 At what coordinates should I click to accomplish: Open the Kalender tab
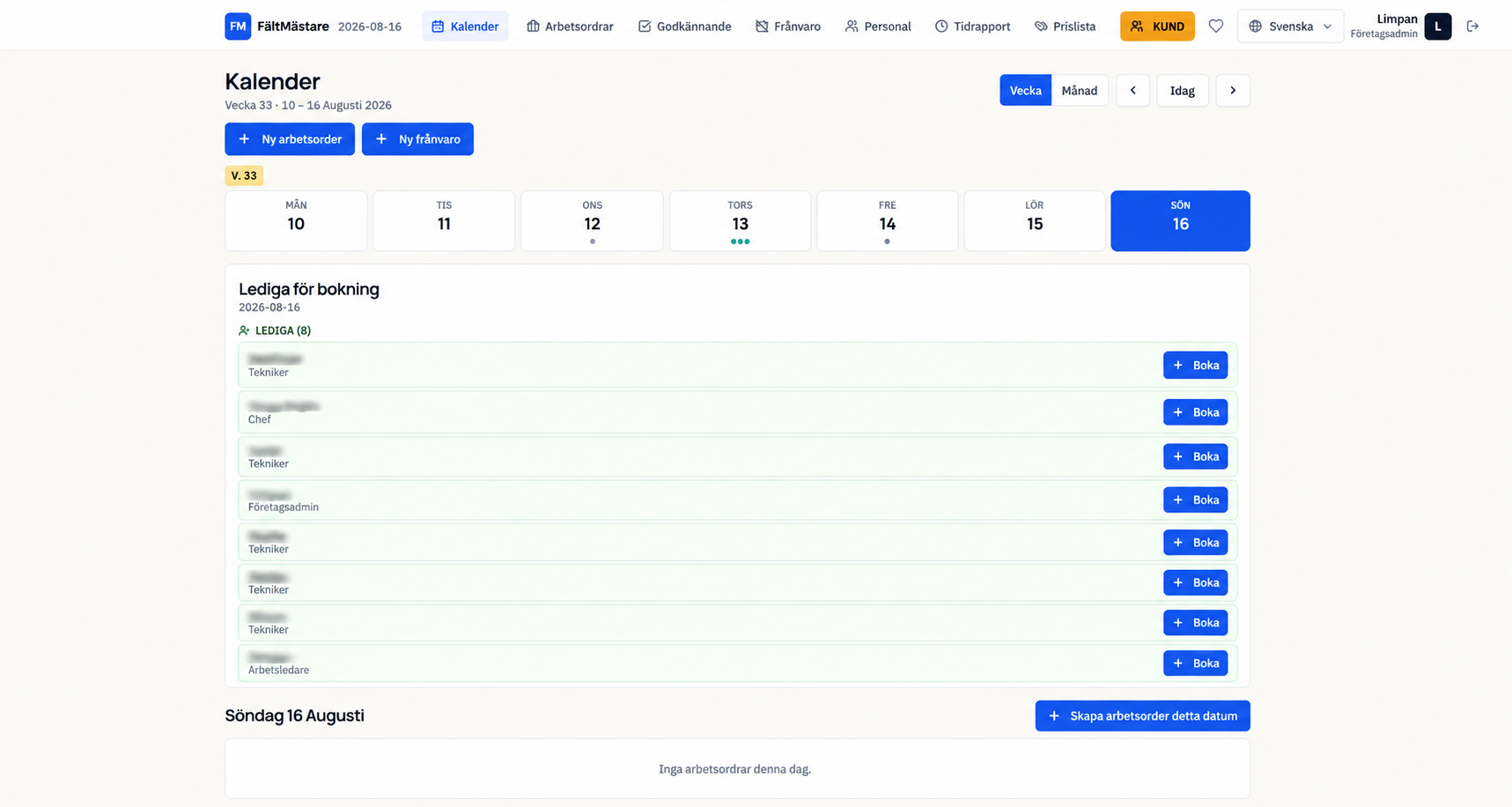coord(465,26)
